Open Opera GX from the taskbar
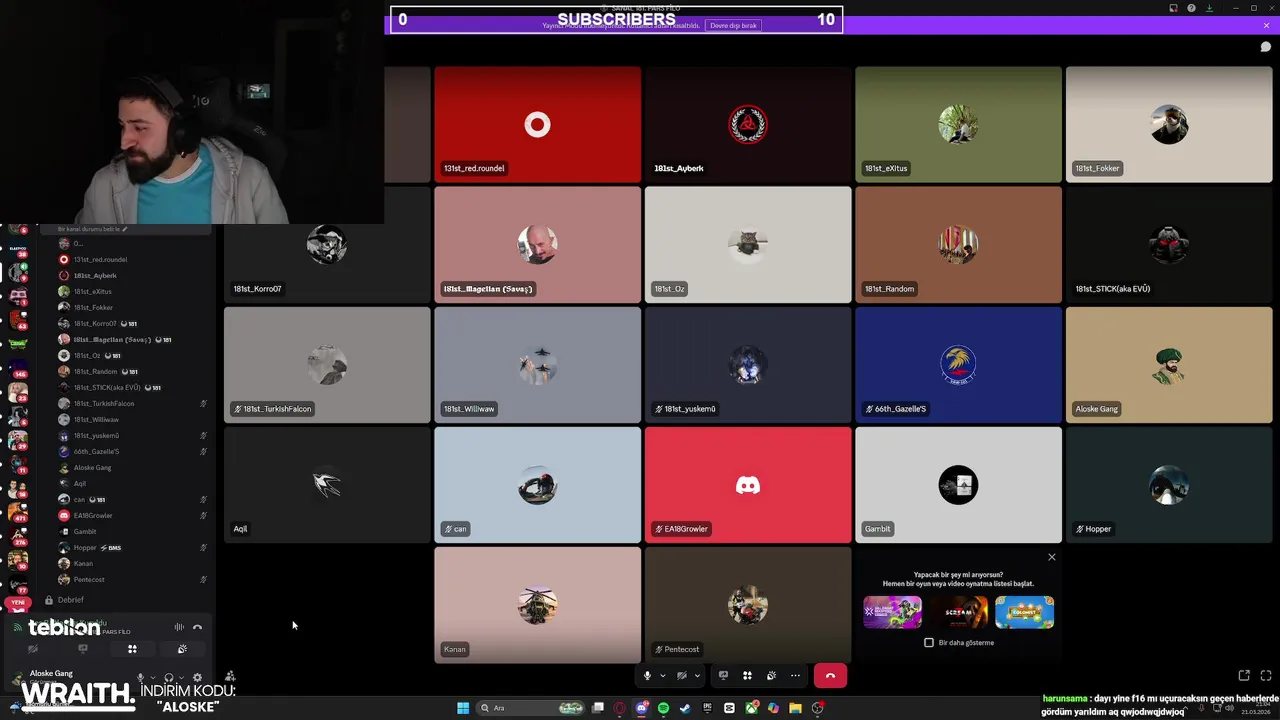 coord(619,708)
